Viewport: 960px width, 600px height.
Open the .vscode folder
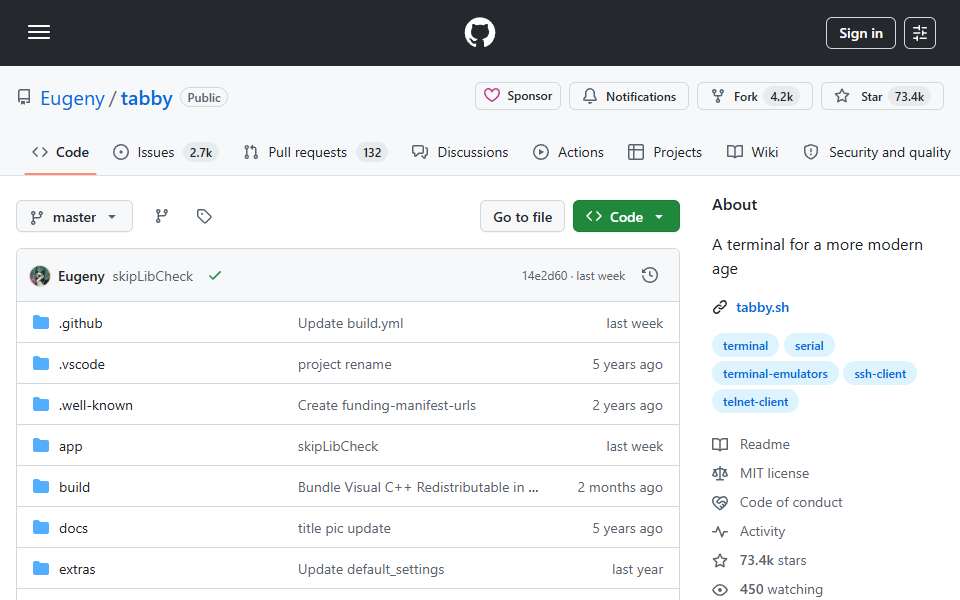pyautogui.click(x=81, y=364)
